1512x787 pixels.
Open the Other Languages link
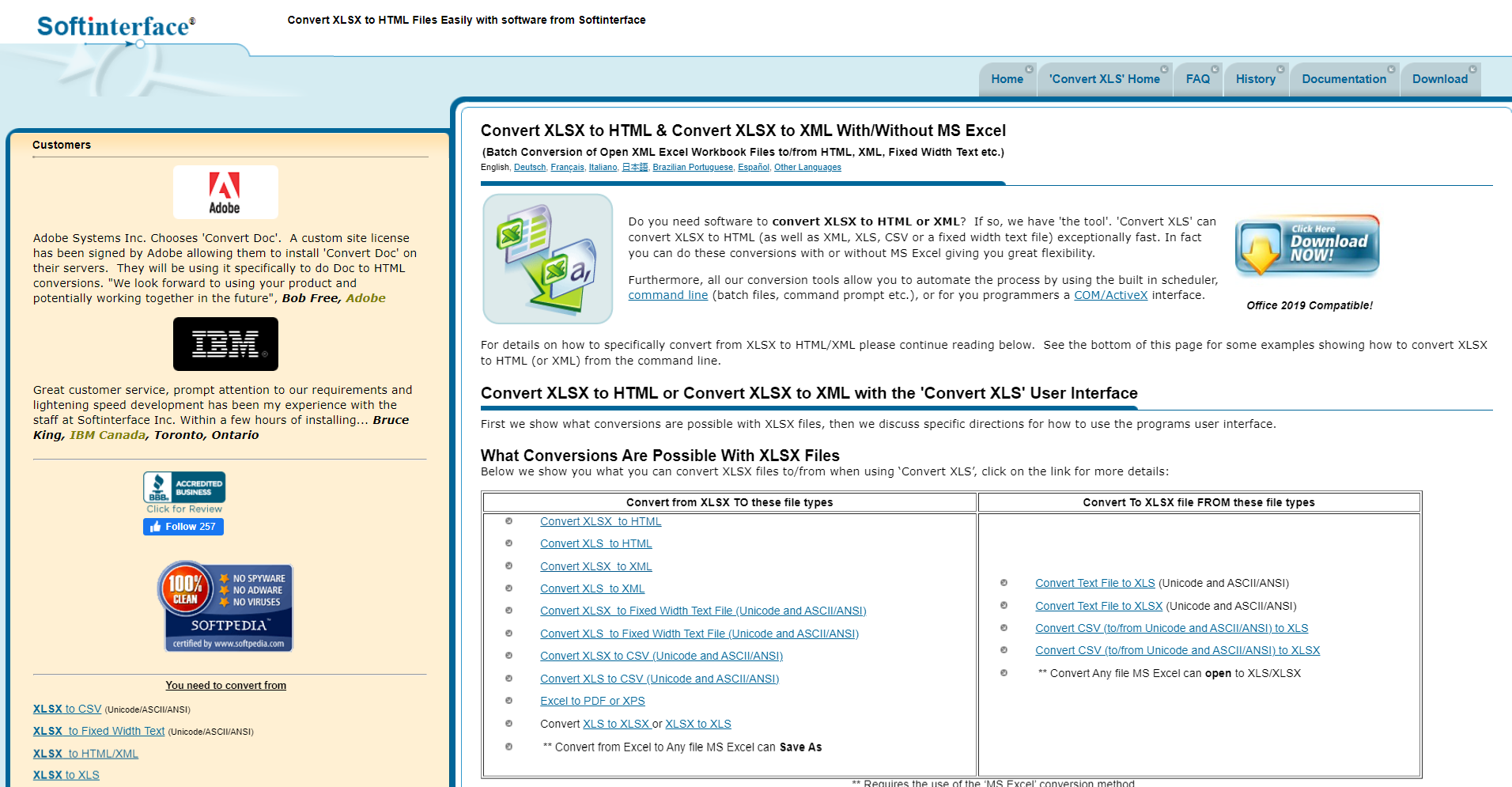tap(807, 167)
